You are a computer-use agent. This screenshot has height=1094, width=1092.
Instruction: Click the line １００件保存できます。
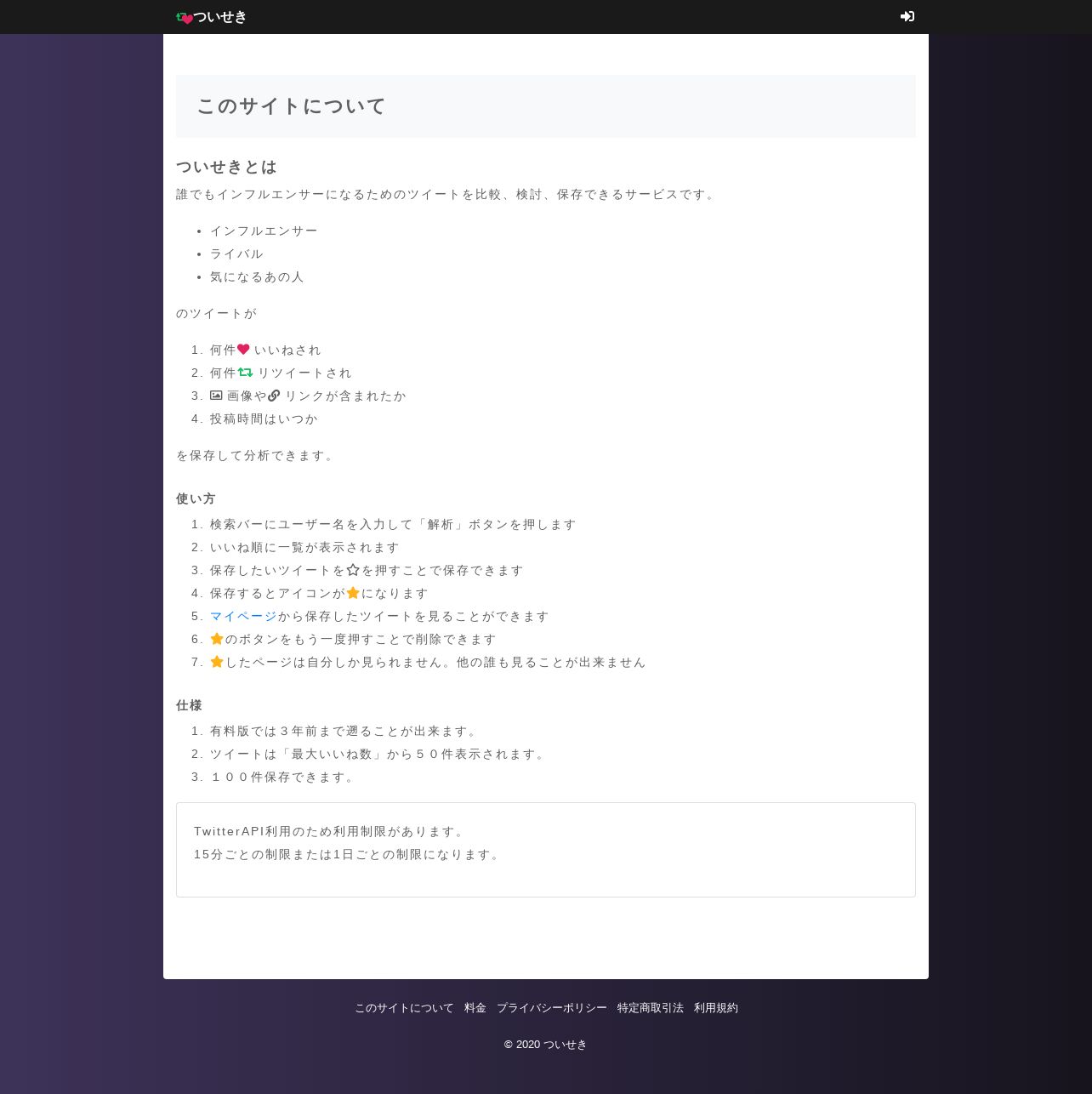pos(283,777)
